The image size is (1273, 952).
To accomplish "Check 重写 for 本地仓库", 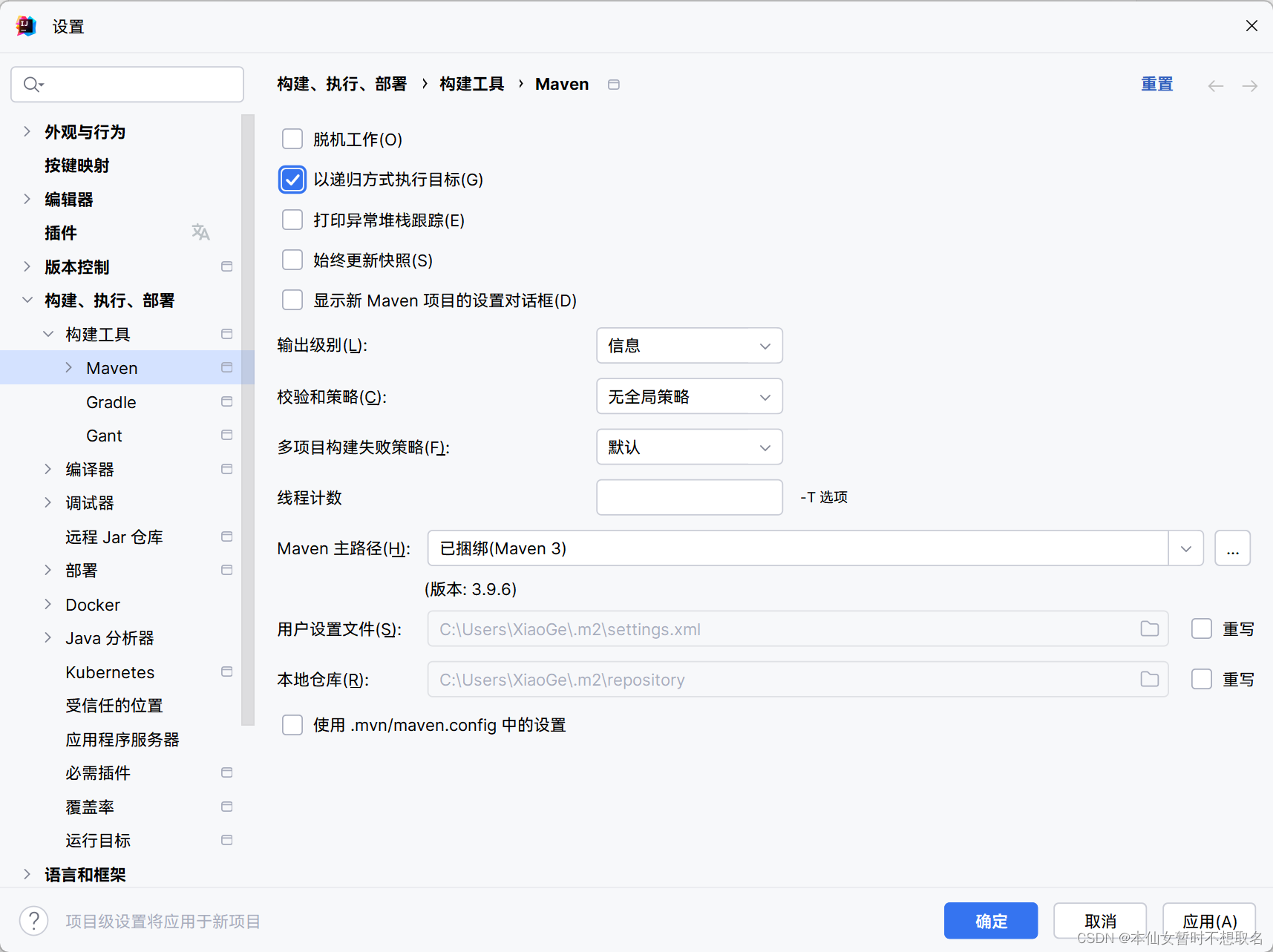I will click(1202, 680).
